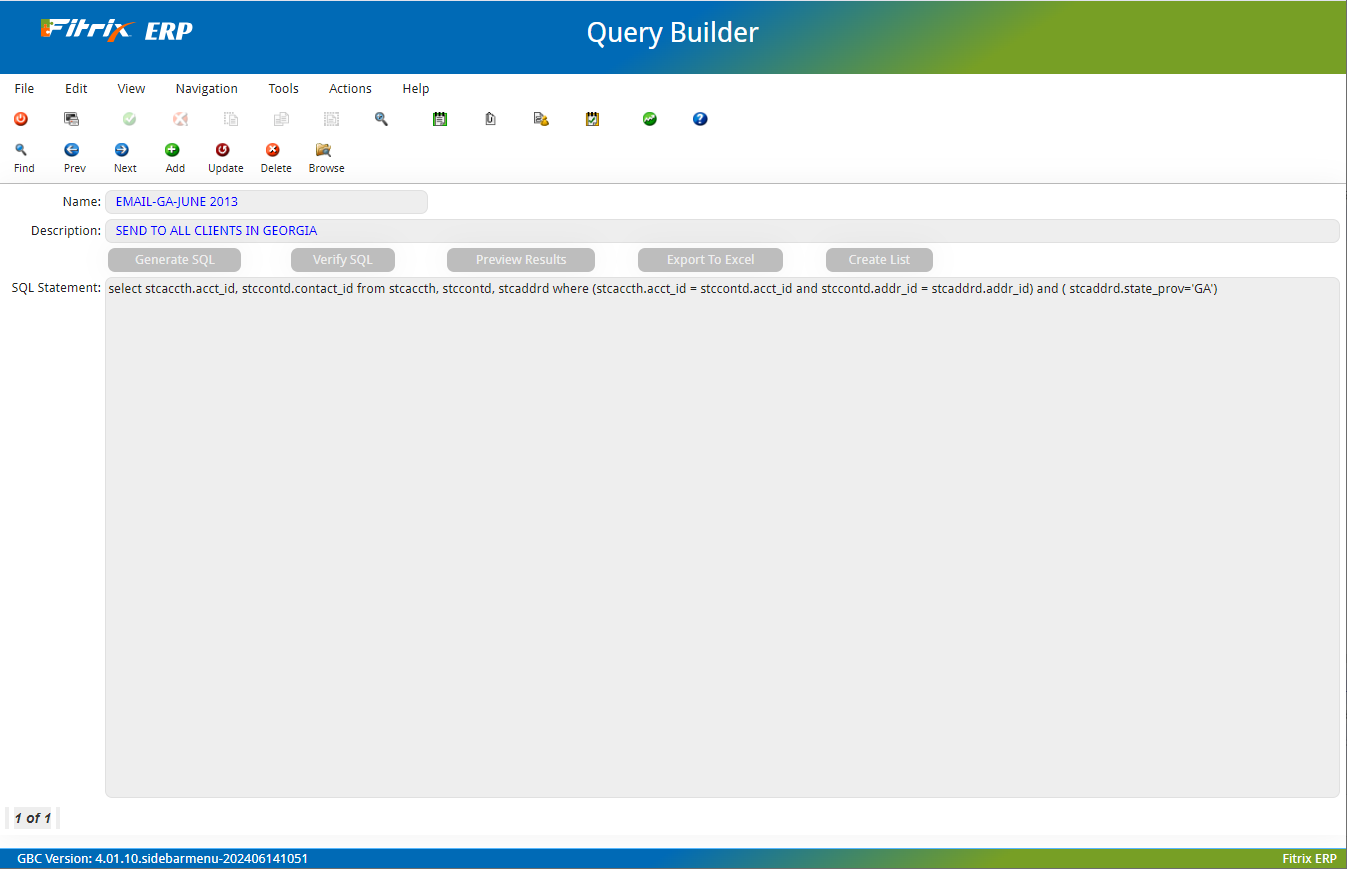
Task: Click the clipboard icon in the toolbar
Action: coord(490,119)
